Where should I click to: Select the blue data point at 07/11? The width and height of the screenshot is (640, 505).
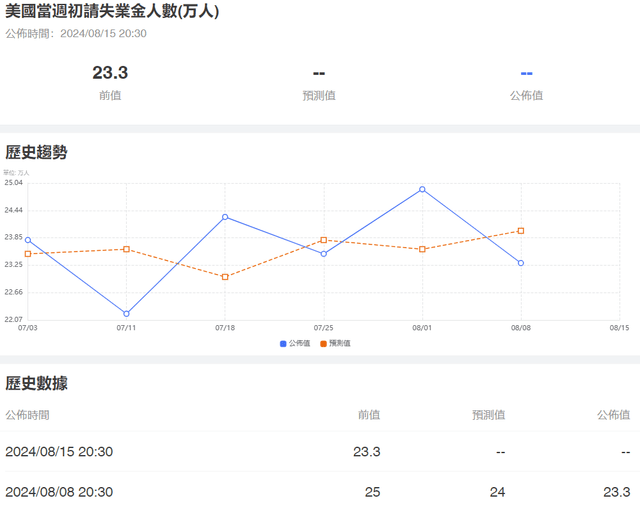(x=126, y=314)
